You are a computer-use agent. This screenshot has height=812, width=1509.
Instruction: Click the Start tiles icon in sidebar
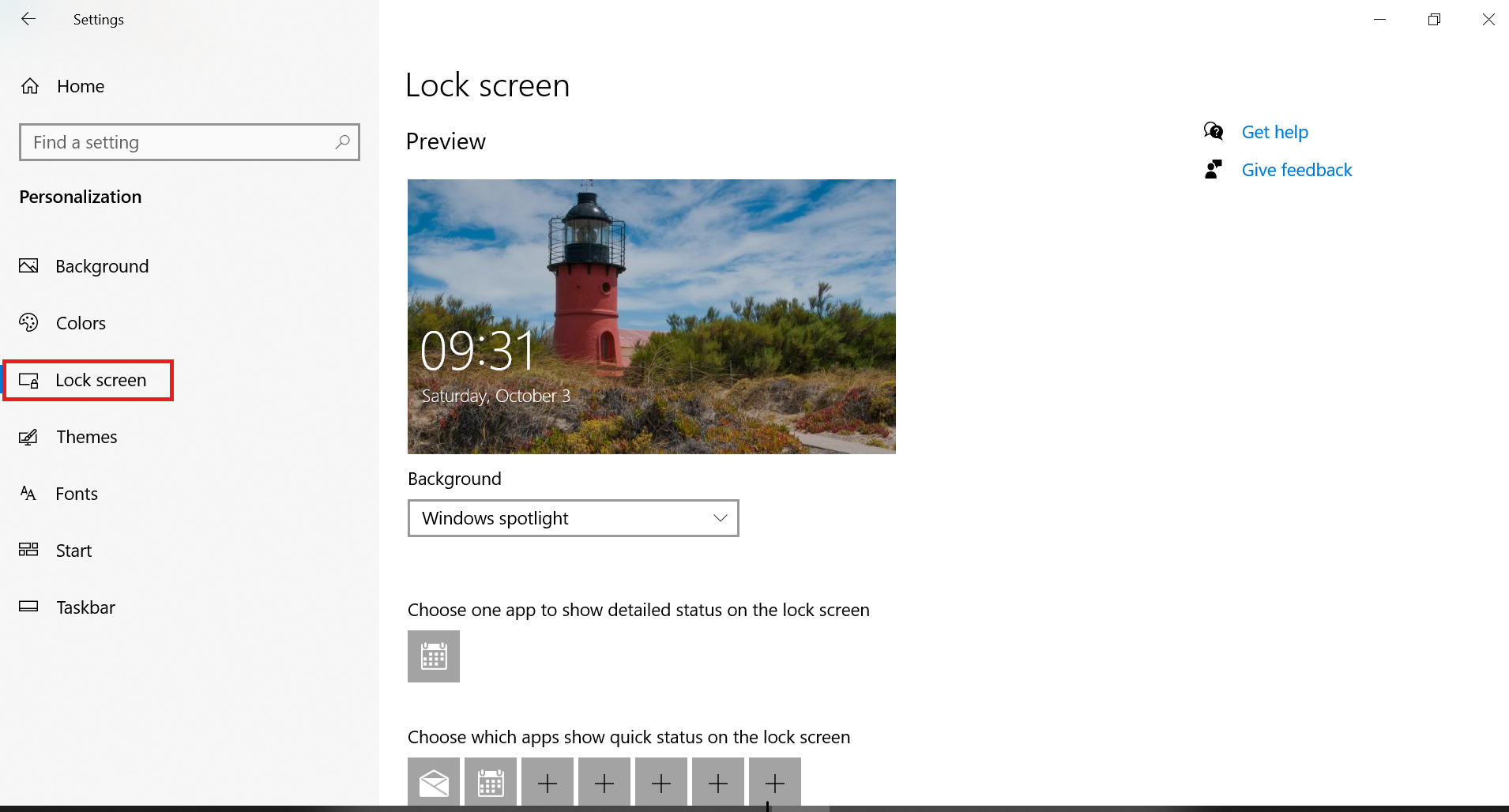coord(28,551)
